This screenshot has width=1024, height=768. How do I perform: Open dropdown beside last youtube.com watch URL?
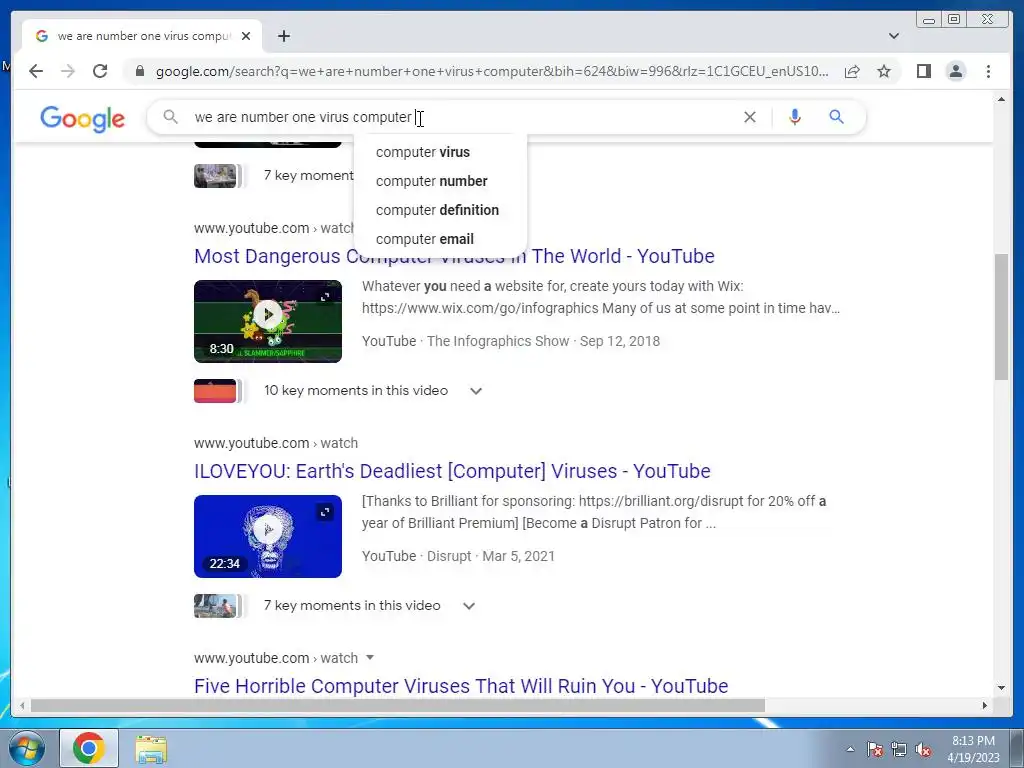[370, 658]
